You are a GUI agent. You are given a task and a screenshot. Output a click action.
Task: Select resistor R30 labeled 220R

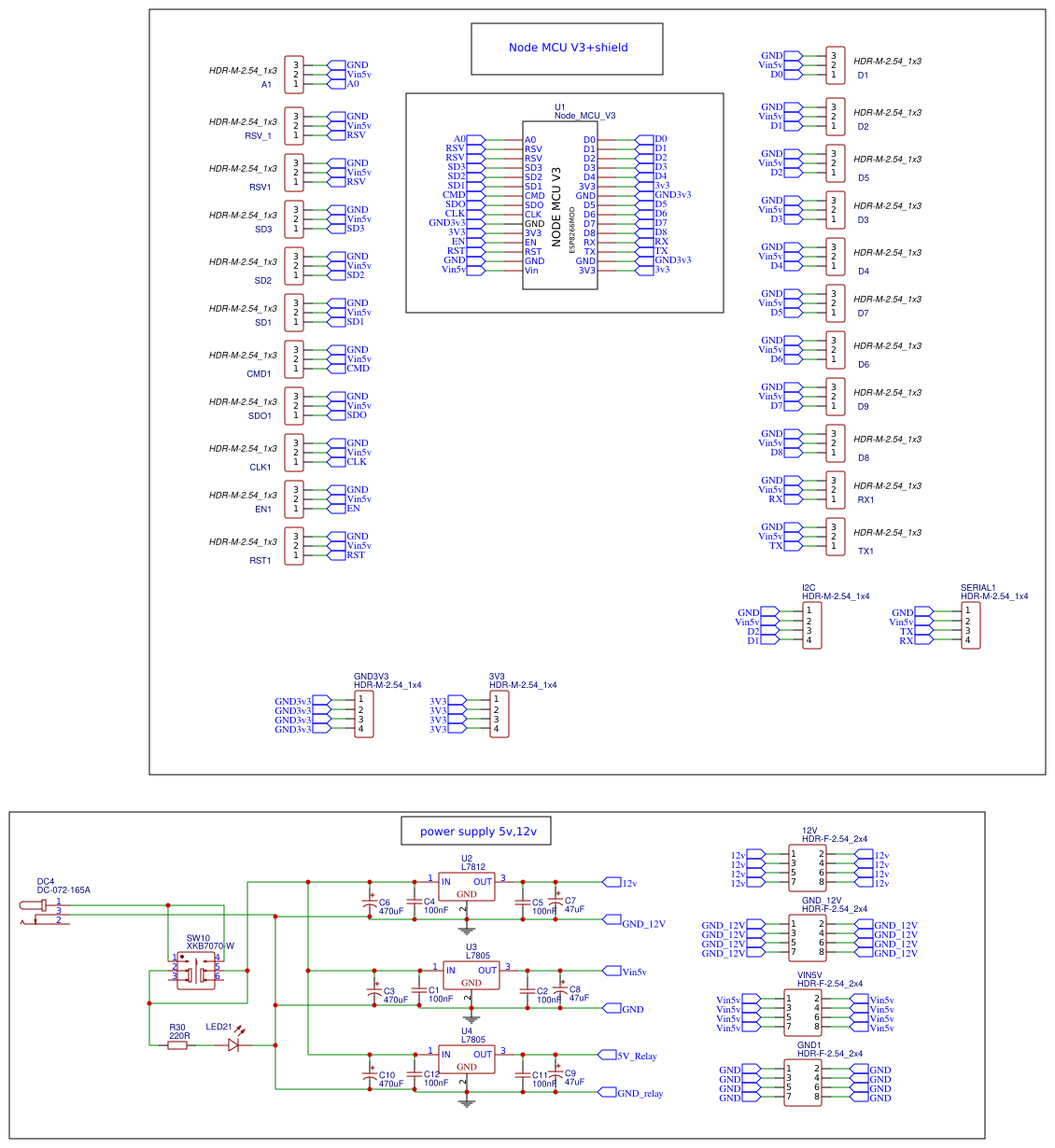(176, 1046)
